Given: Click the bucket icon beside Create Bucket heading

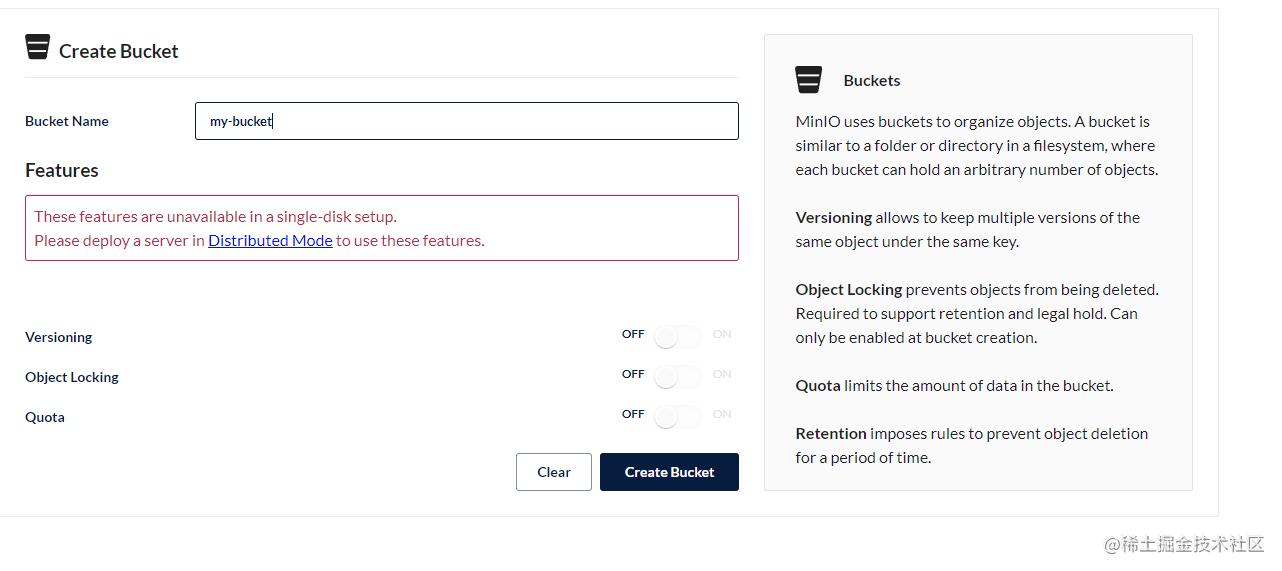Looking at the screenshot, I should 37,47.
